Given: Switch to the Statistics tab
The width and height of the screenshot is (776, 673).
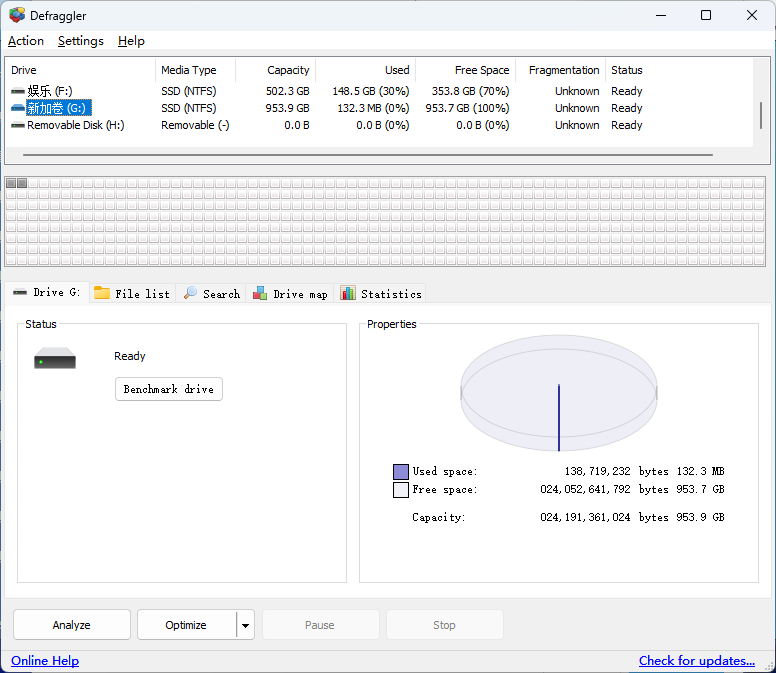Looking at the screenshot, I should pyautogui.click(x=381, y=293).
